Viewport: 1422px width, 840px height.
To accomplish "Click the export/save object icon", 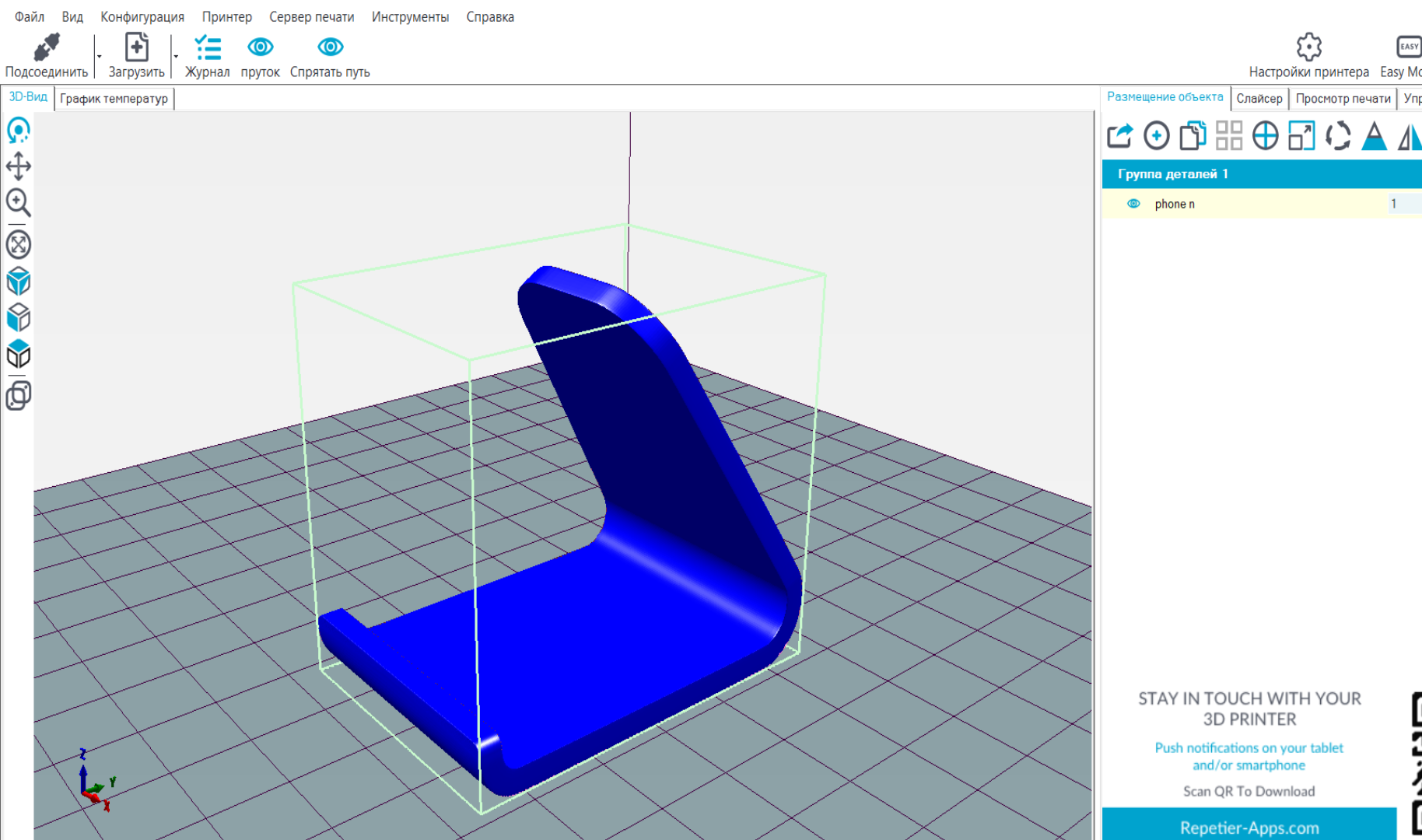I will click(1119, 136).
